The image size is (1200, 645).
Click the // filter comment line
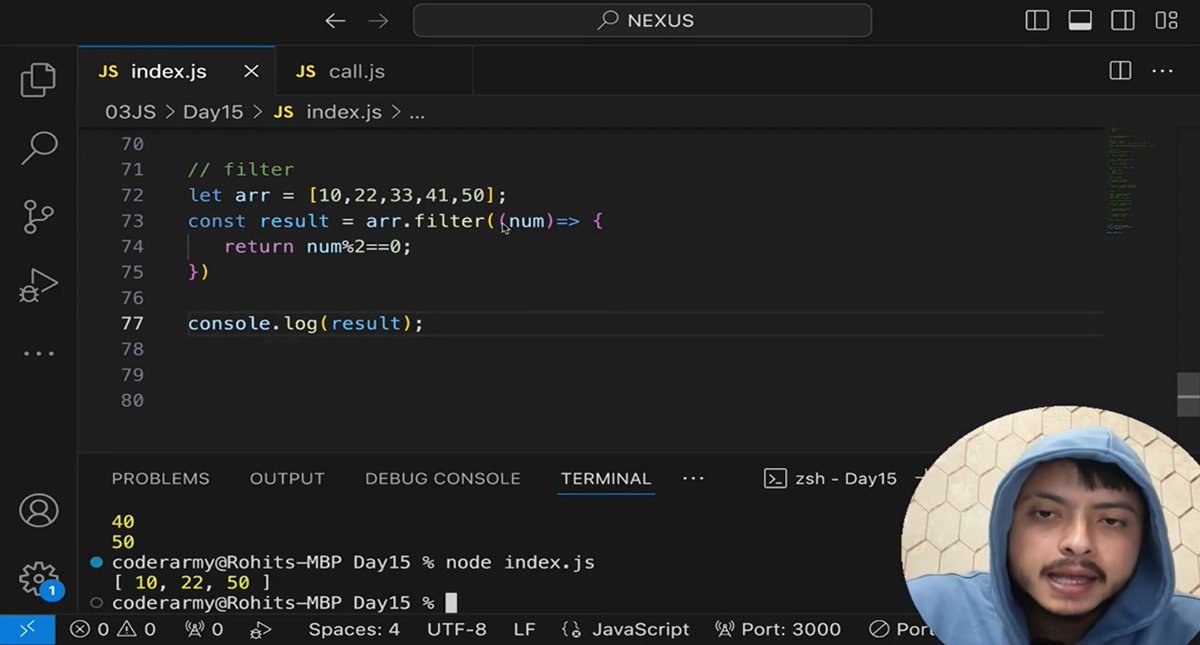coord(241,169)
